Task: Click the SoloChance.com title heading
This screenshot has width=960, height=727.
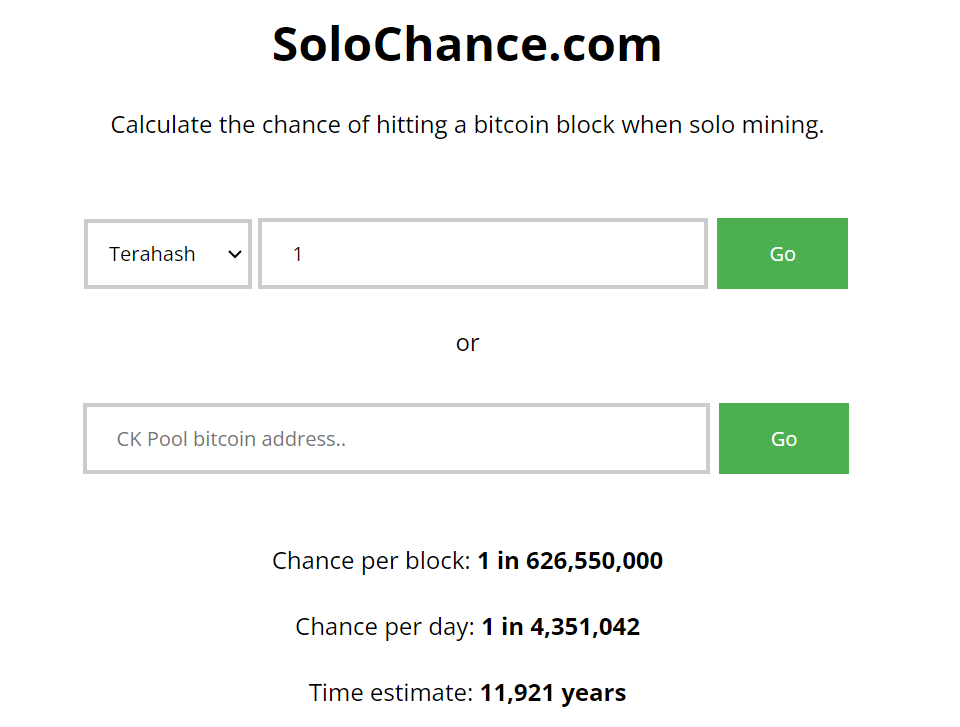Action: (x=467, y=45)
